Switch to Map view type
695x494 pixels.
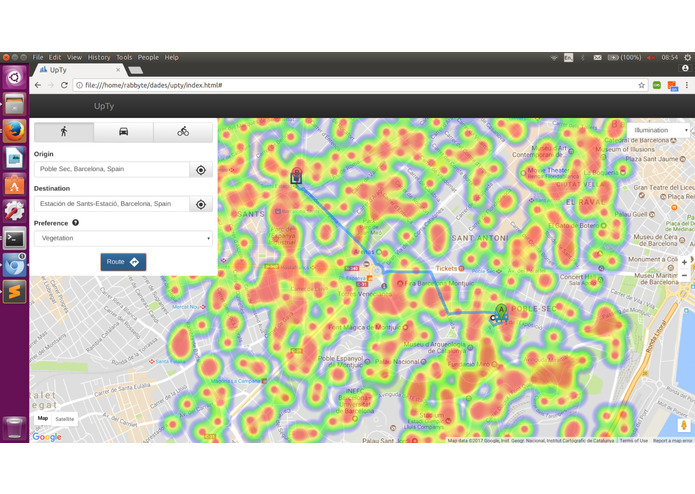43,418
